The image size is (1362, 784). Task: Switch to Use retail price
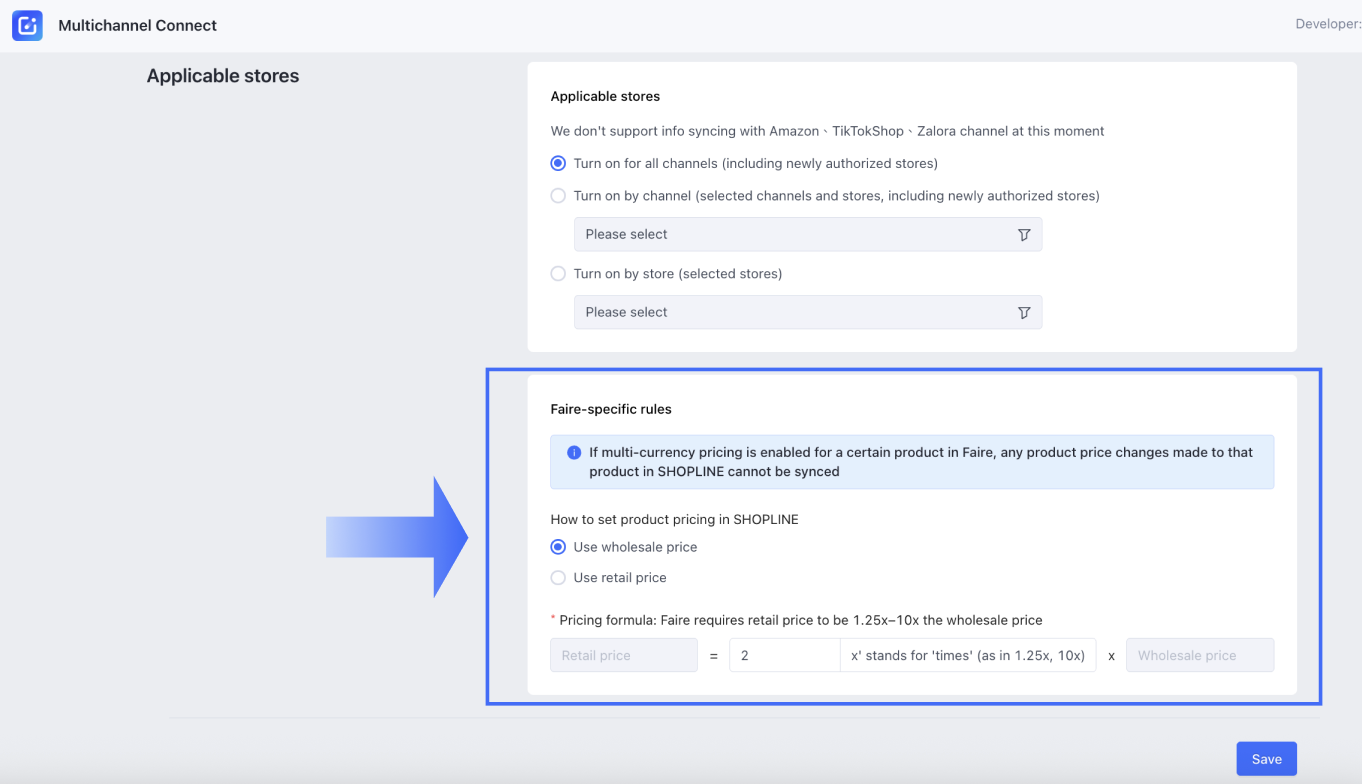click(x=559, y=578)
